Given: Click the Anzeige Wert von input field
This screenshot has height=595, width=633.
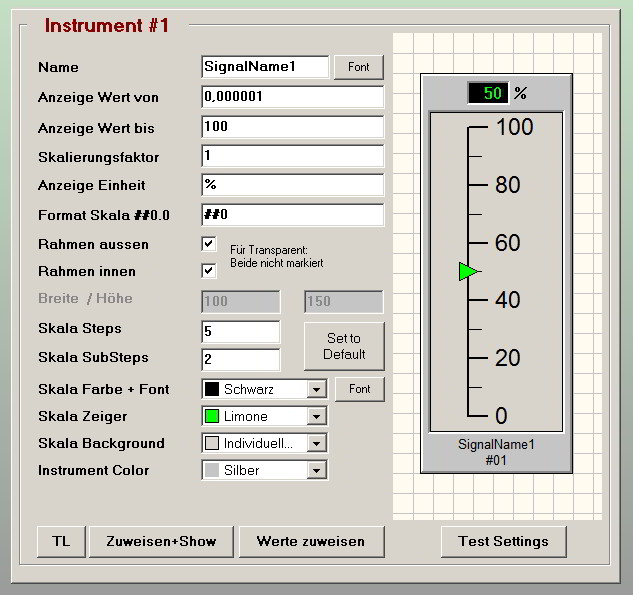Looking at the screenshot, I should pyautogui.click(x=292, y=96).
